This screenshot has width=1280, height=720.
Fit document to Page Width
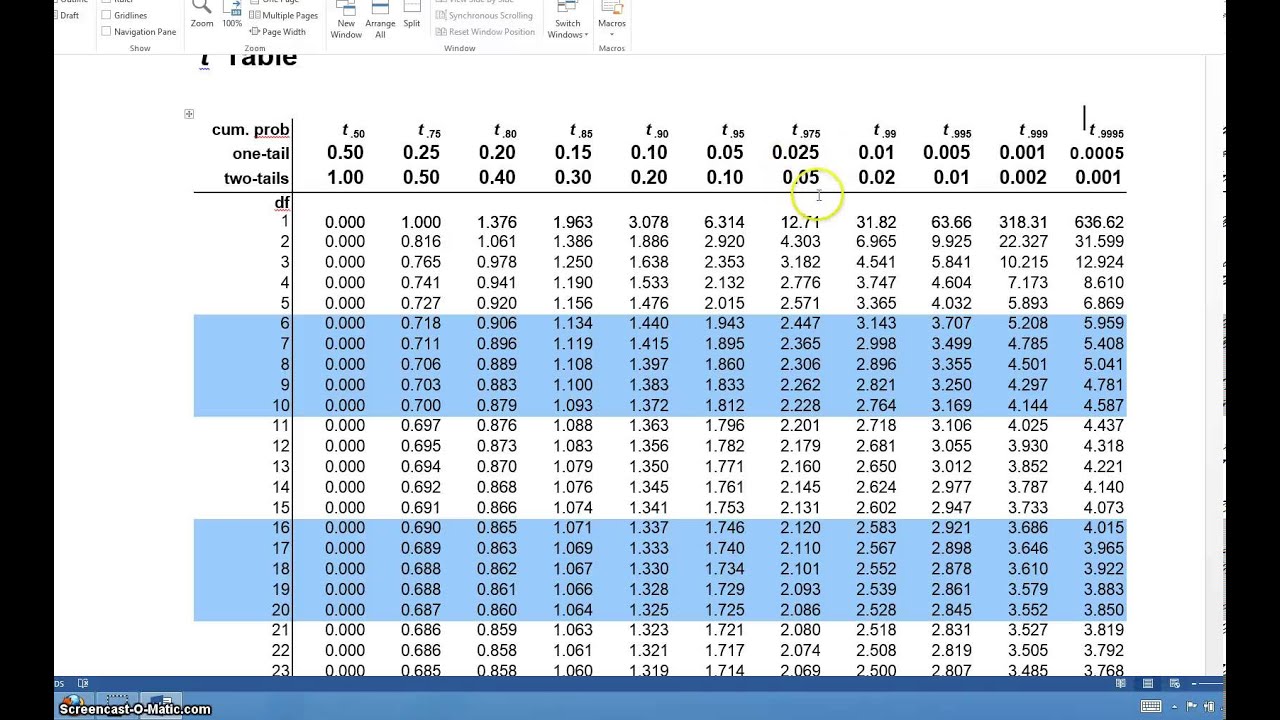pos(278,32)
